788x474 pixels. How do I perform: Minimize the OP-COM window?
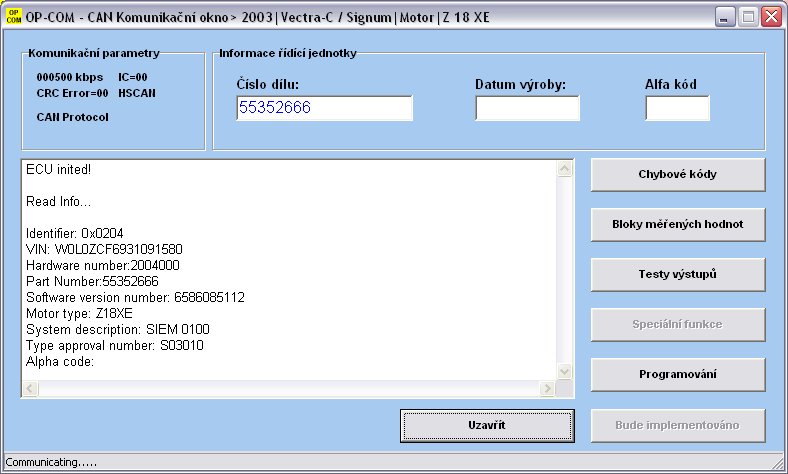(725, 17)
